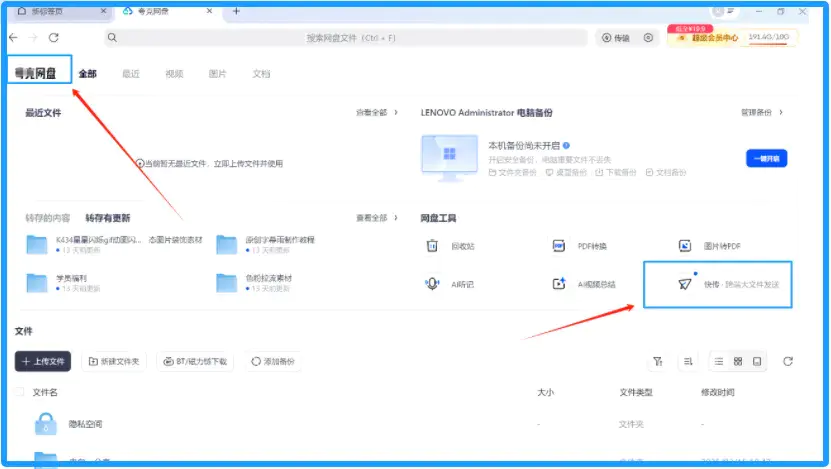Click the reload icon beside the forward arrow

54,38
